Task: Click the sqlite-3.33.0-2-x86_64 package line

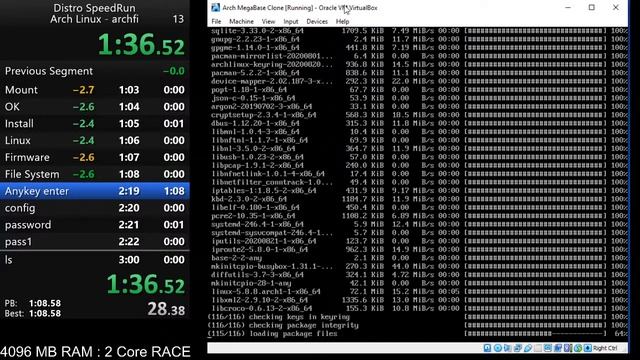Action: click(x=419, y=31)
